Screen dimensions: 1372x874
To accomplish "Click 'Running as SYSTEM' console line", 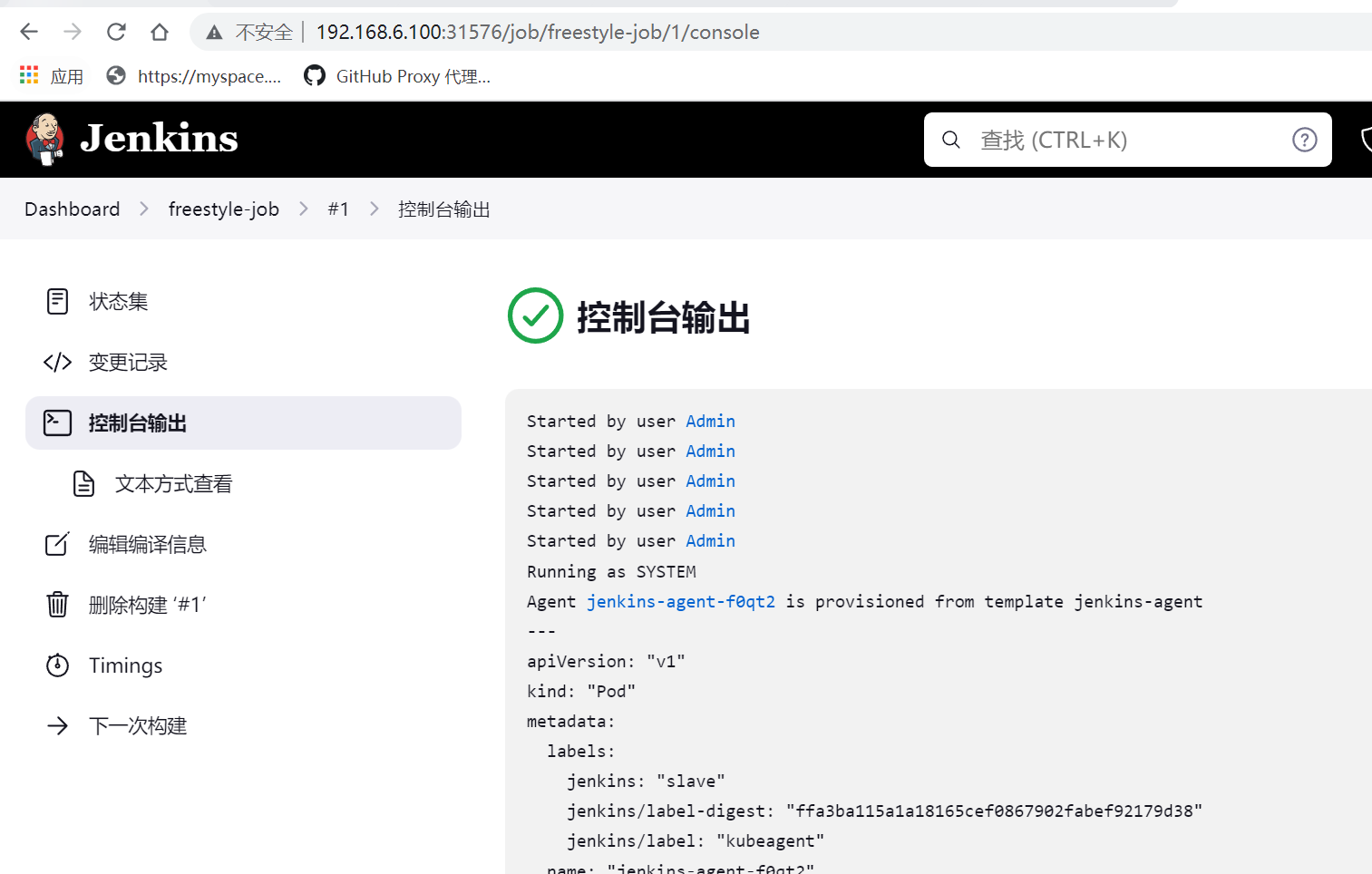I will 611,571.
